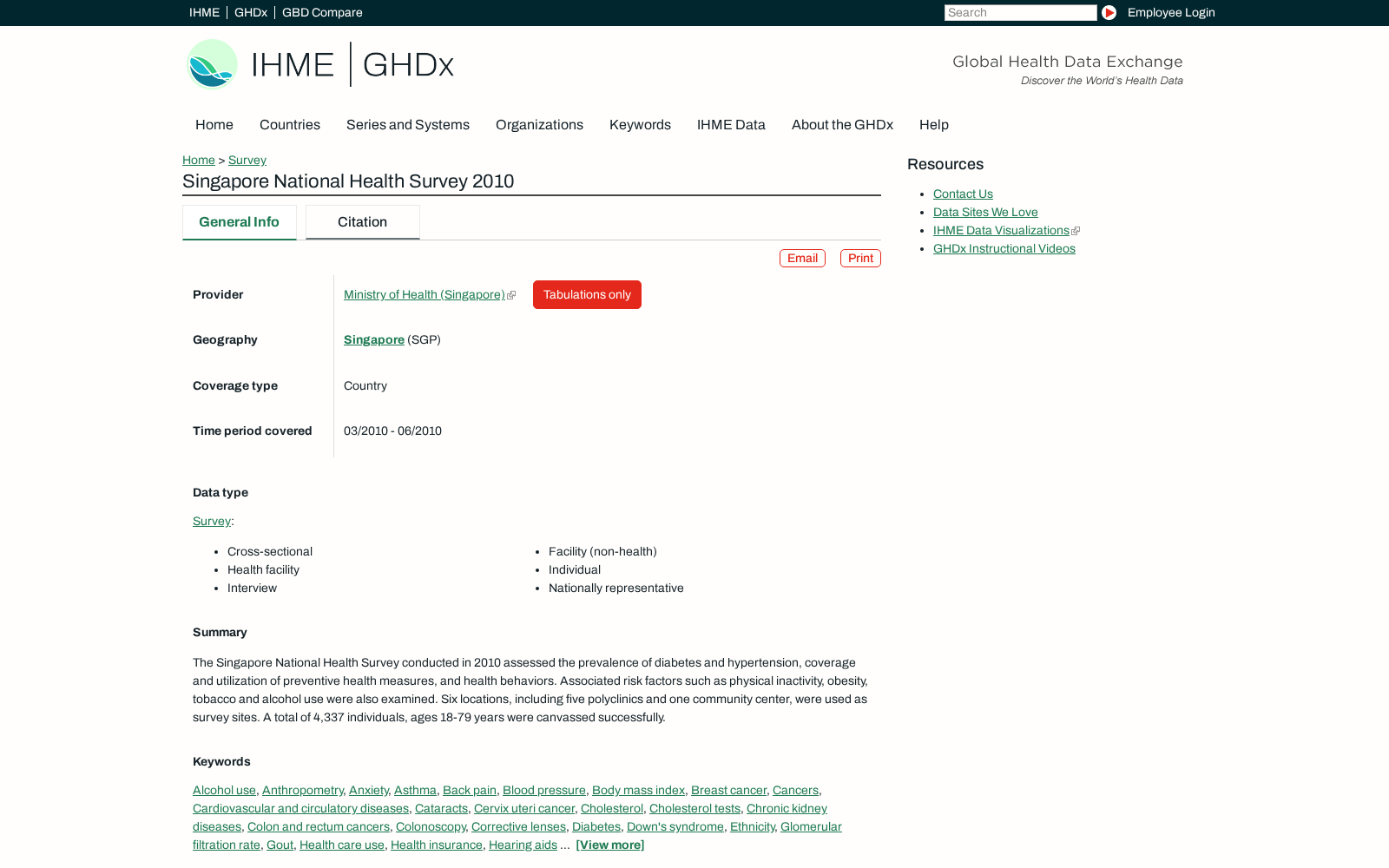Open Data Sites We Love link
This screenshot has width=1389, height=868.
click(x=985, y=212)
